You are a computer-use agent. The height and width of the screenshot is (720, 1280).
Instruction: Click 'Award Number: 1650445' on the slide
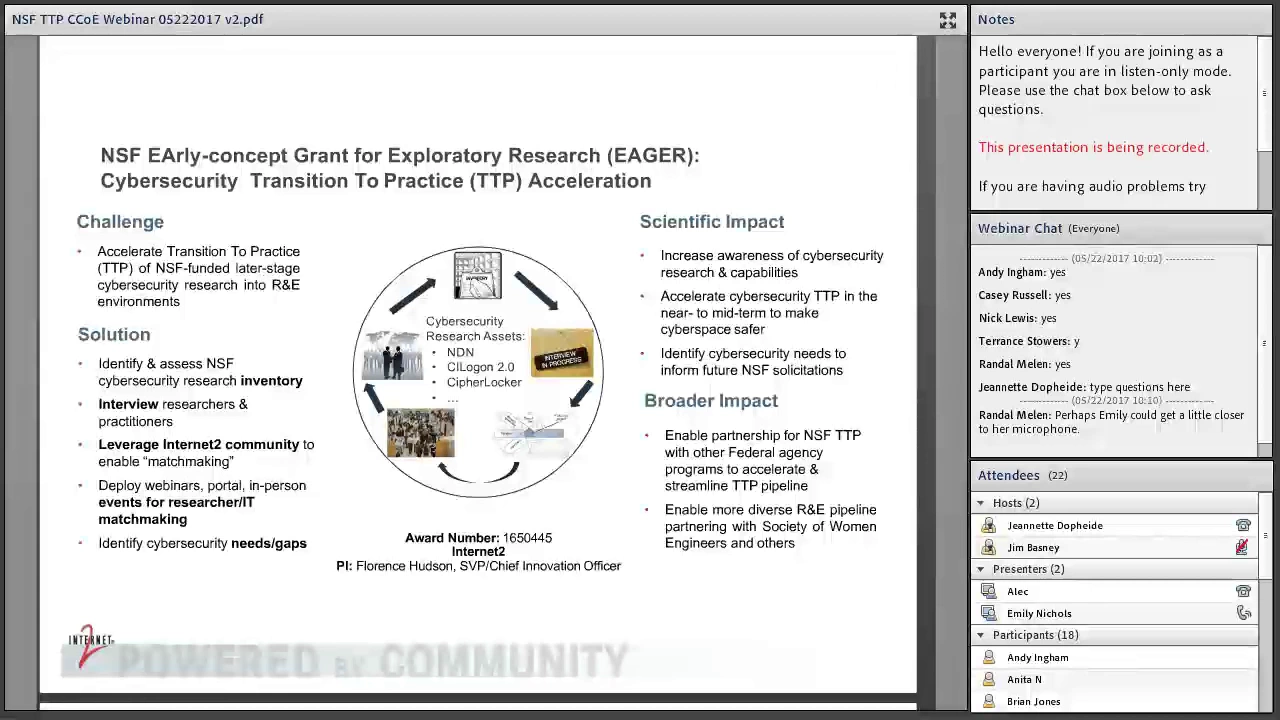click(478, 538)
